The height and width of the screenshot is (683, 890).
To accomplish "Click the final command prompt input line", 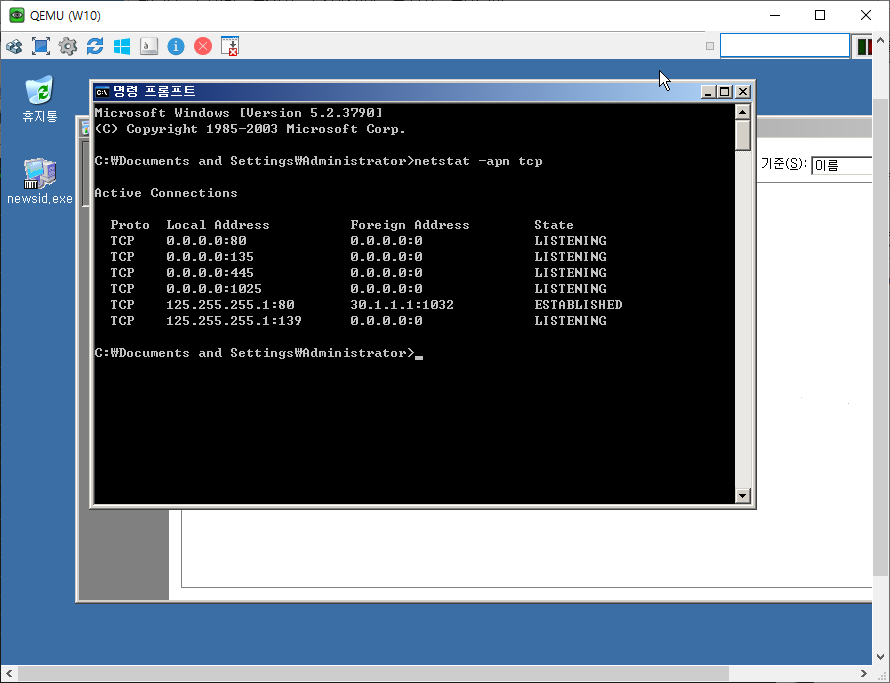I will point(259,353).
